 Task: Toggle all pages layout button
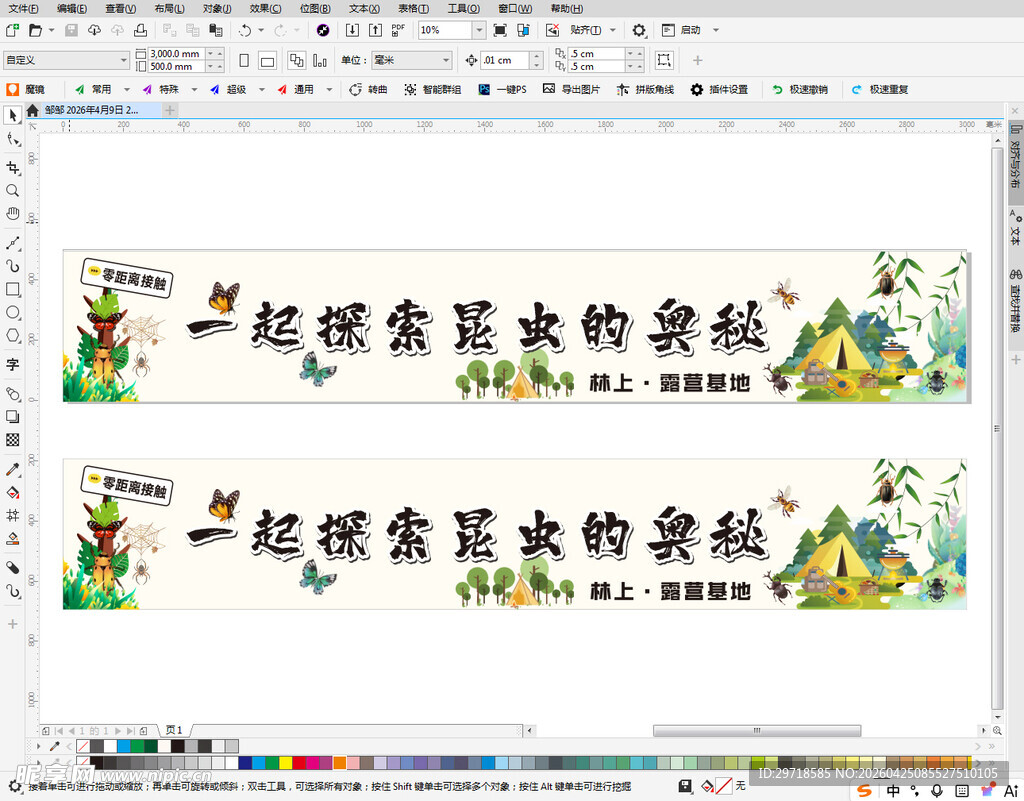[296, 61]
